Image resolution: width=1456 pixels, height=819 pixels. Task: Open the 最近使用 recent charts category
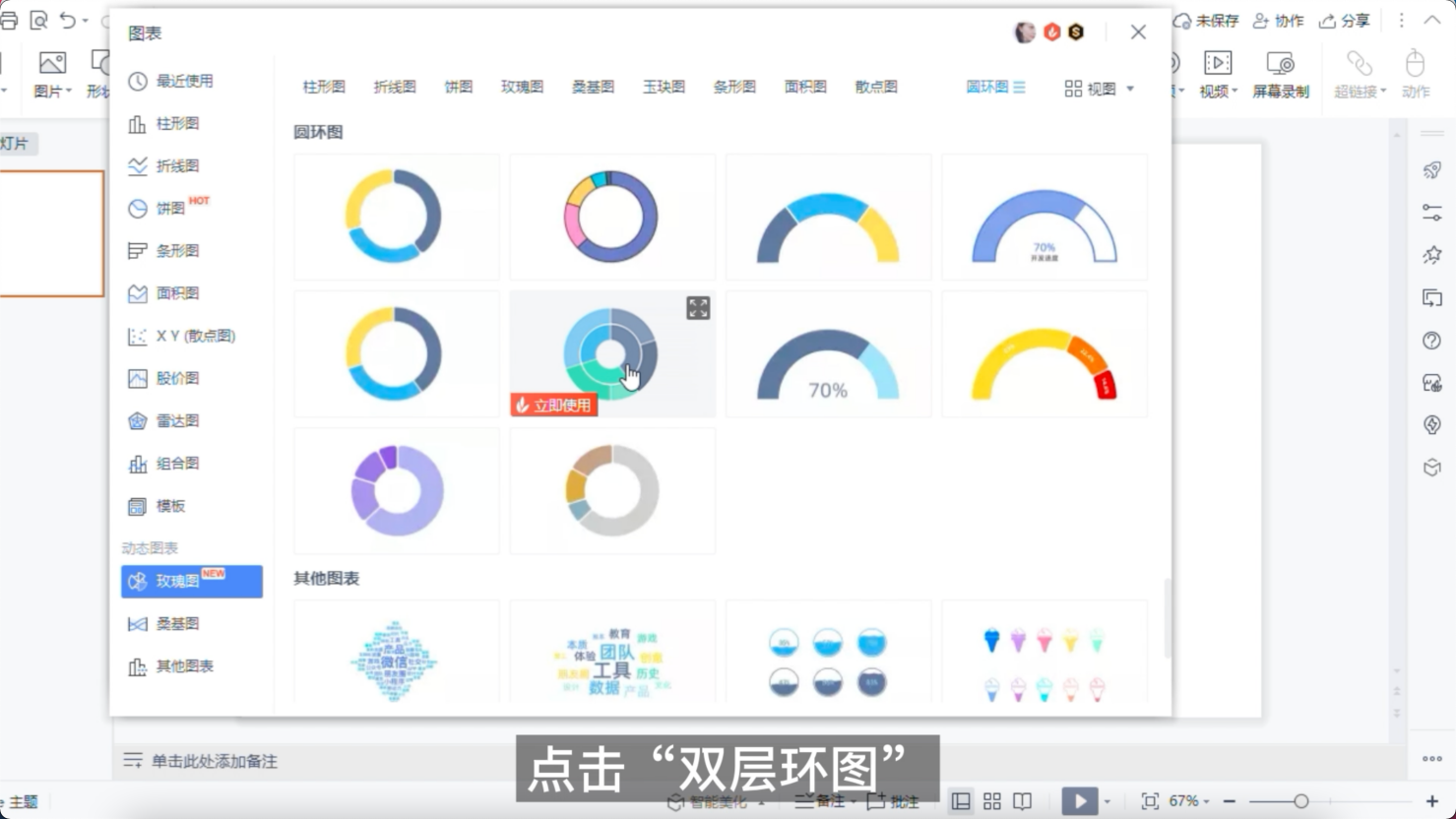click(x=171, y=81)
